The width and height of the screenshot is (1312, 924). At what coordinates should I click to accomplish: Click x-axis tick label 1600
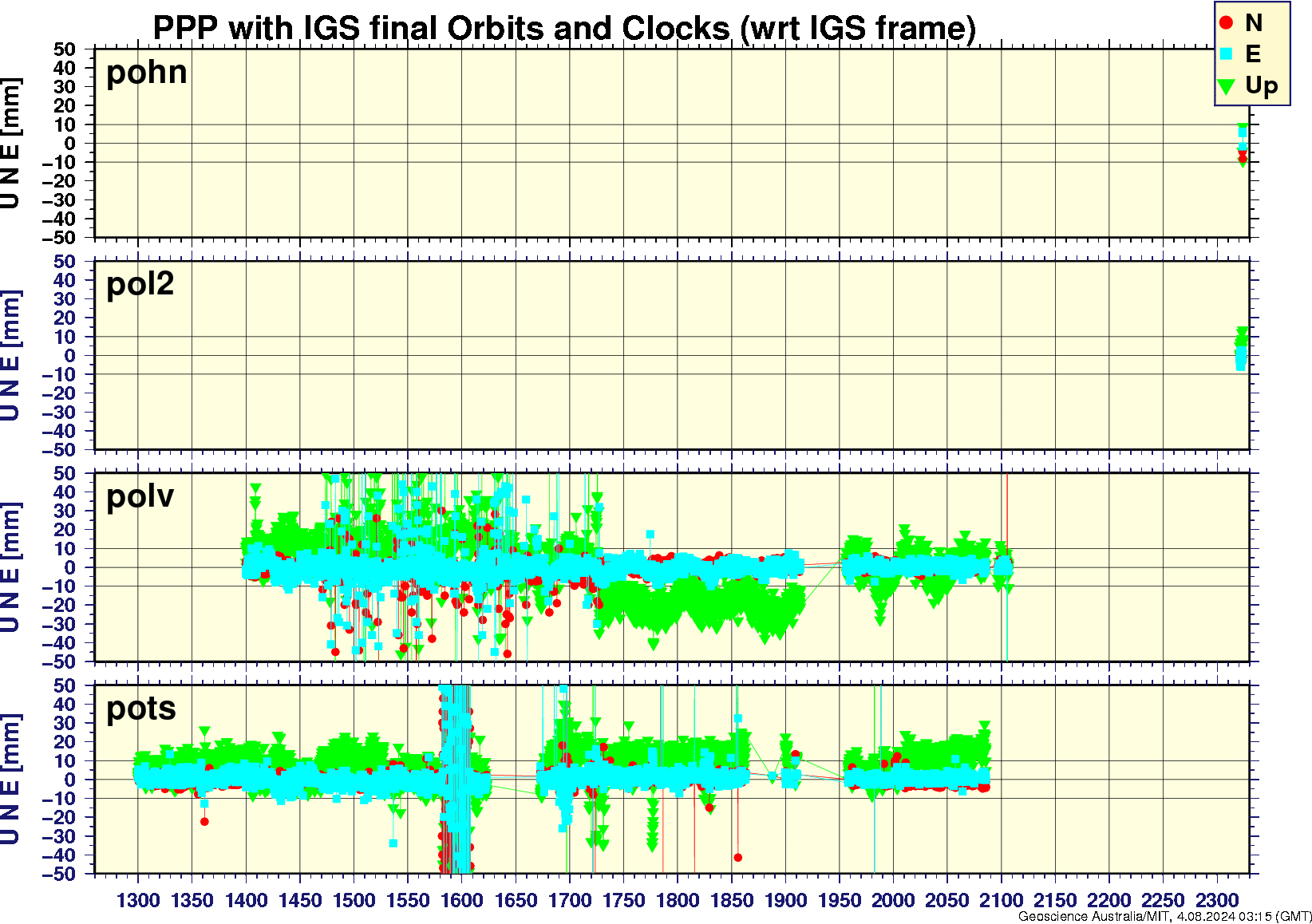click(x=462, y=901)
